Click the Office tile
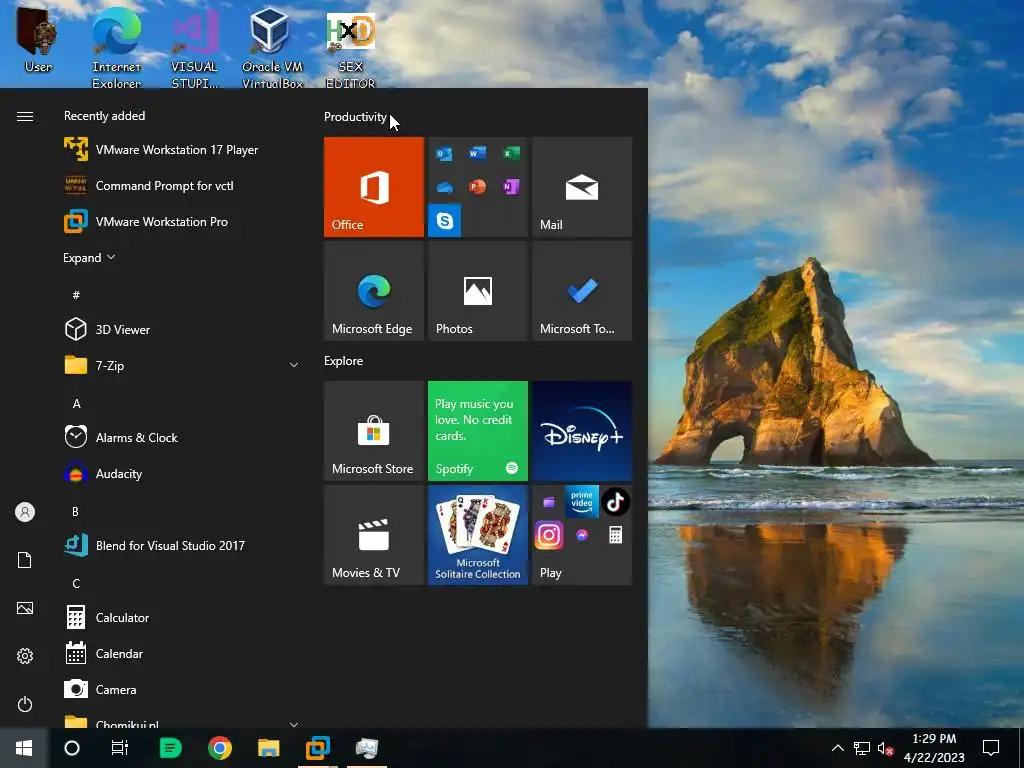This screenshot has height=768, width=1024. tap(374, 187)
